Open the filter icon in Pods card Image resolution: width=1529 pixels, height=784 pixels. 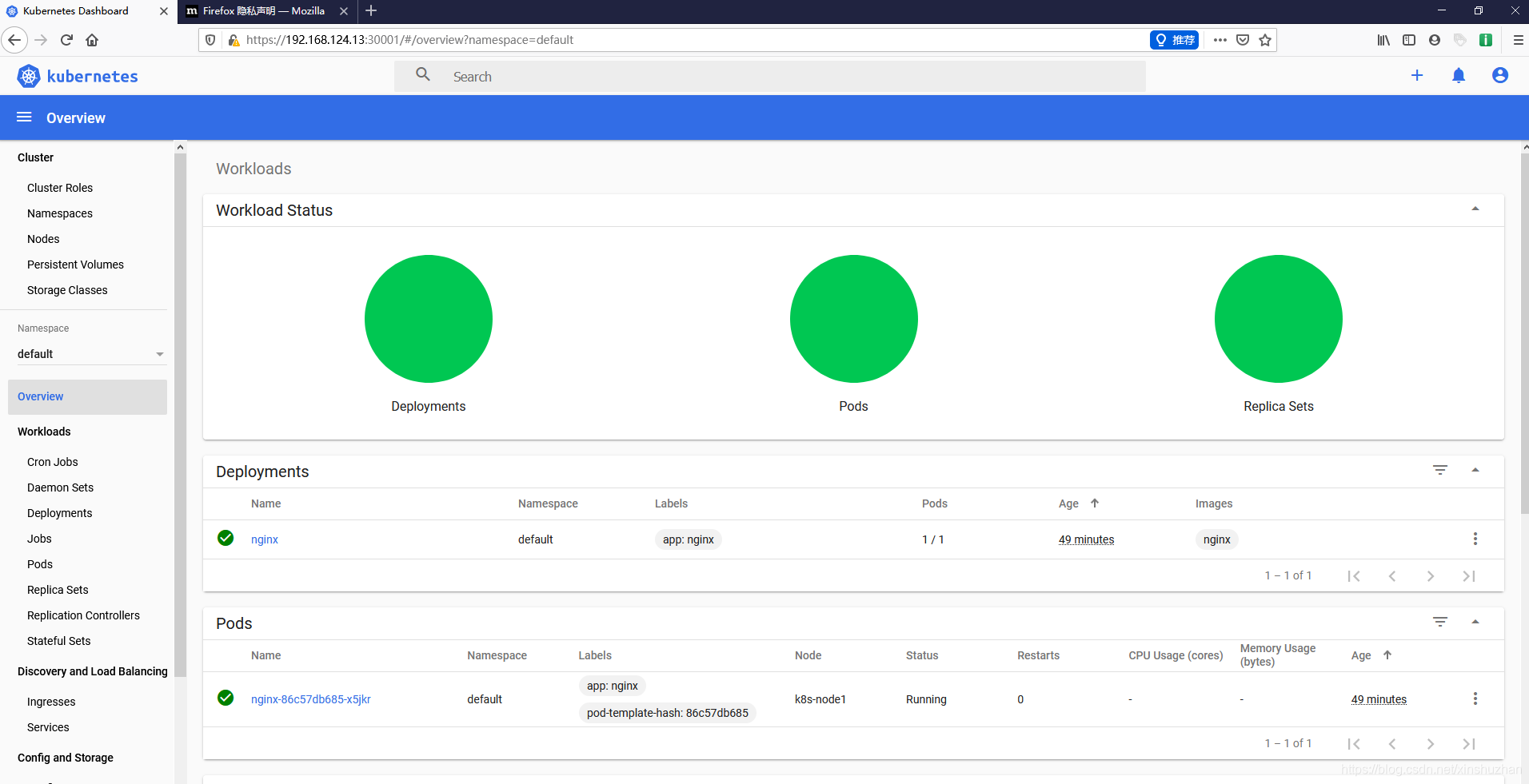click(1440, 622)
